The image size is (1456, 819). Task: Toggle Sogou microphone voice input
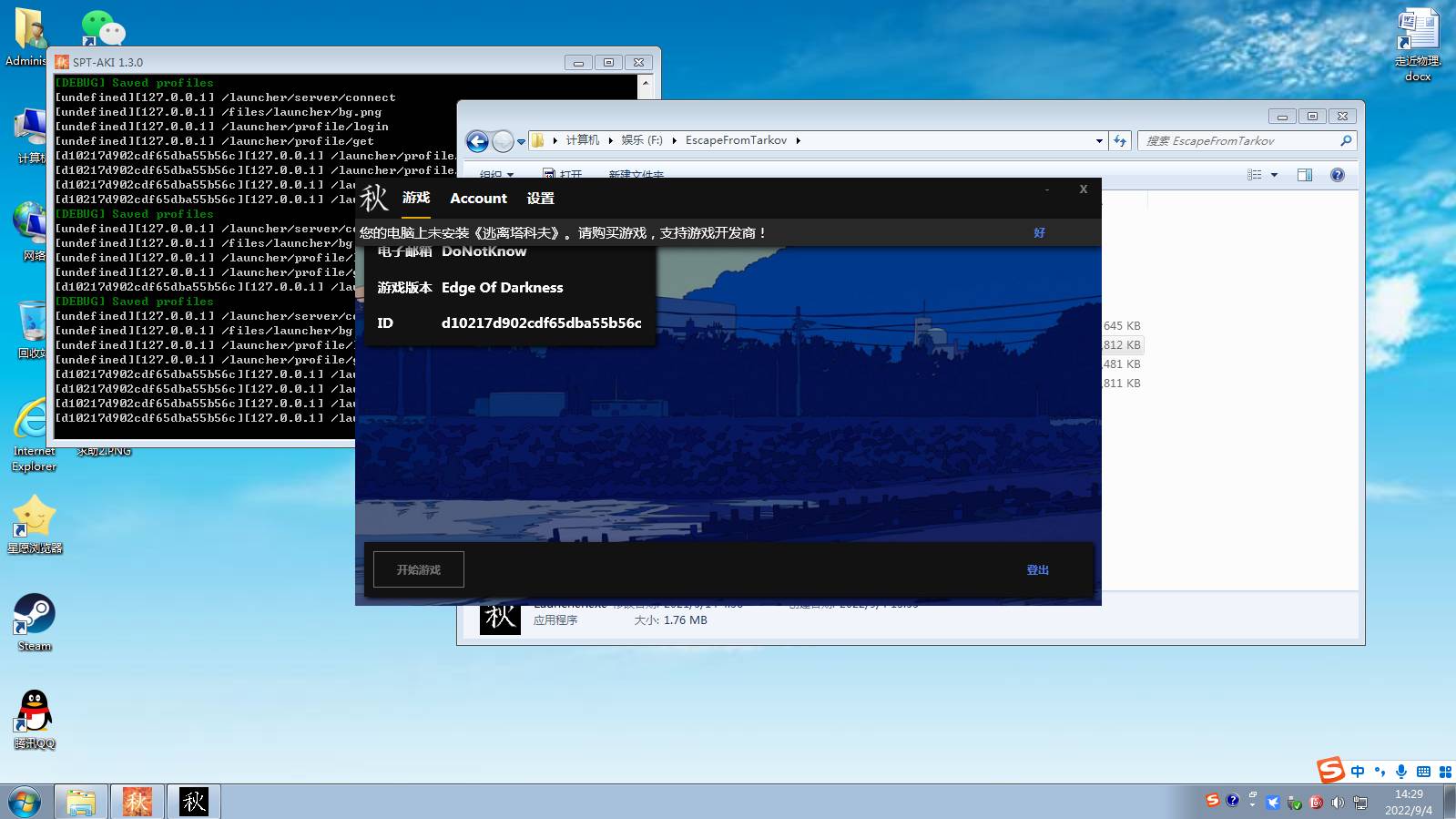[x=1401, y=772]
